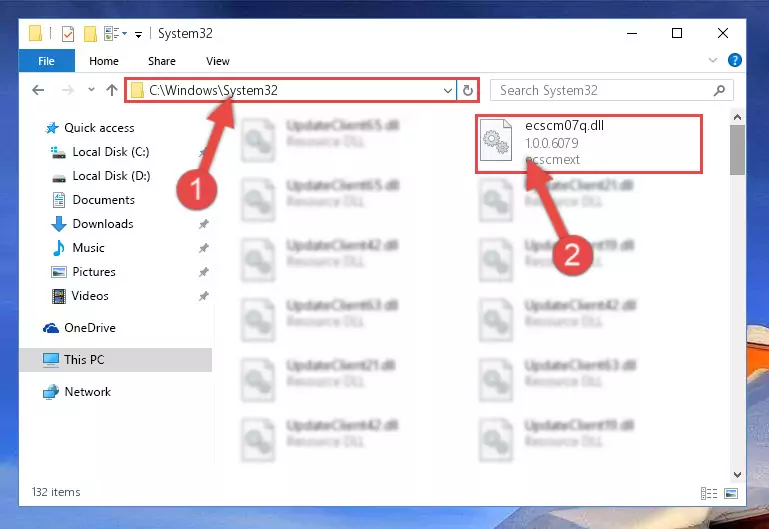Click the scrollbar up arrow
Viewport: 769px width, 529px height.
pos(737,117)
